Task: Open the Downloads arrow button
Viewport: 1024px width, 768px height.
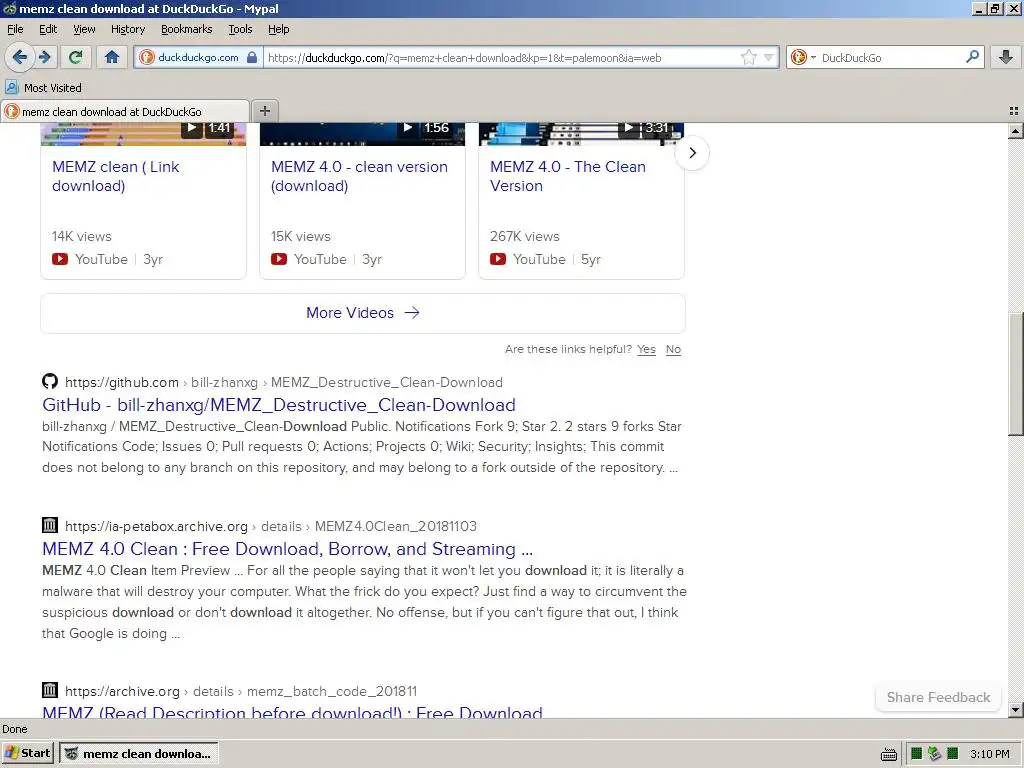Action: (x=1006, y=57)
